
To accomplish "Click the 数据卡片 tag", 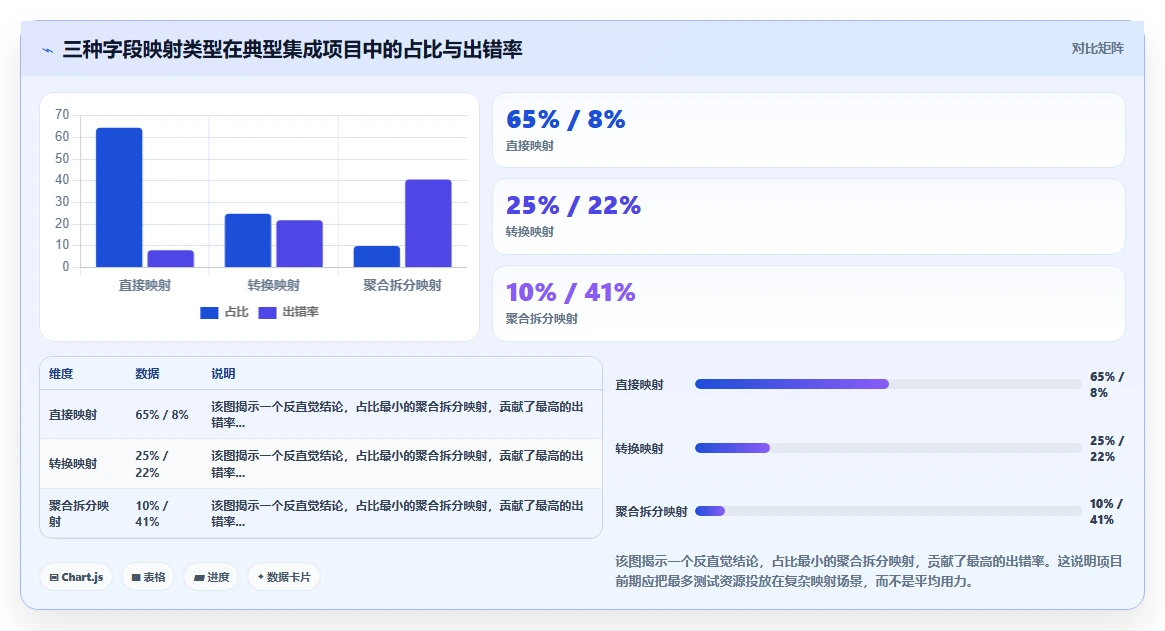I will 284,577.
